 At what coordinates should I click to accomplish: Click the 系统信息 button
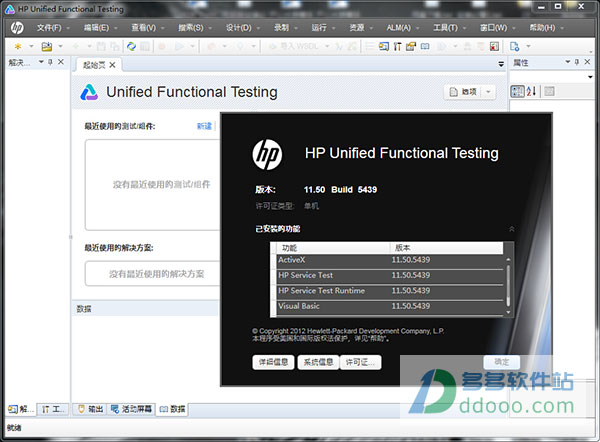tap(318, 362)
